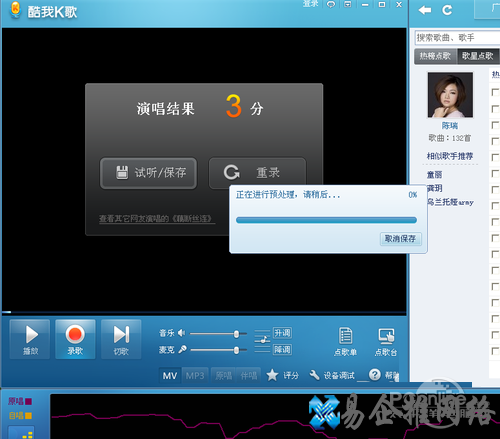This screenshot has width=500, height=439.
Task: Click the 演唱结果 score heading
Action: (165, 109)
